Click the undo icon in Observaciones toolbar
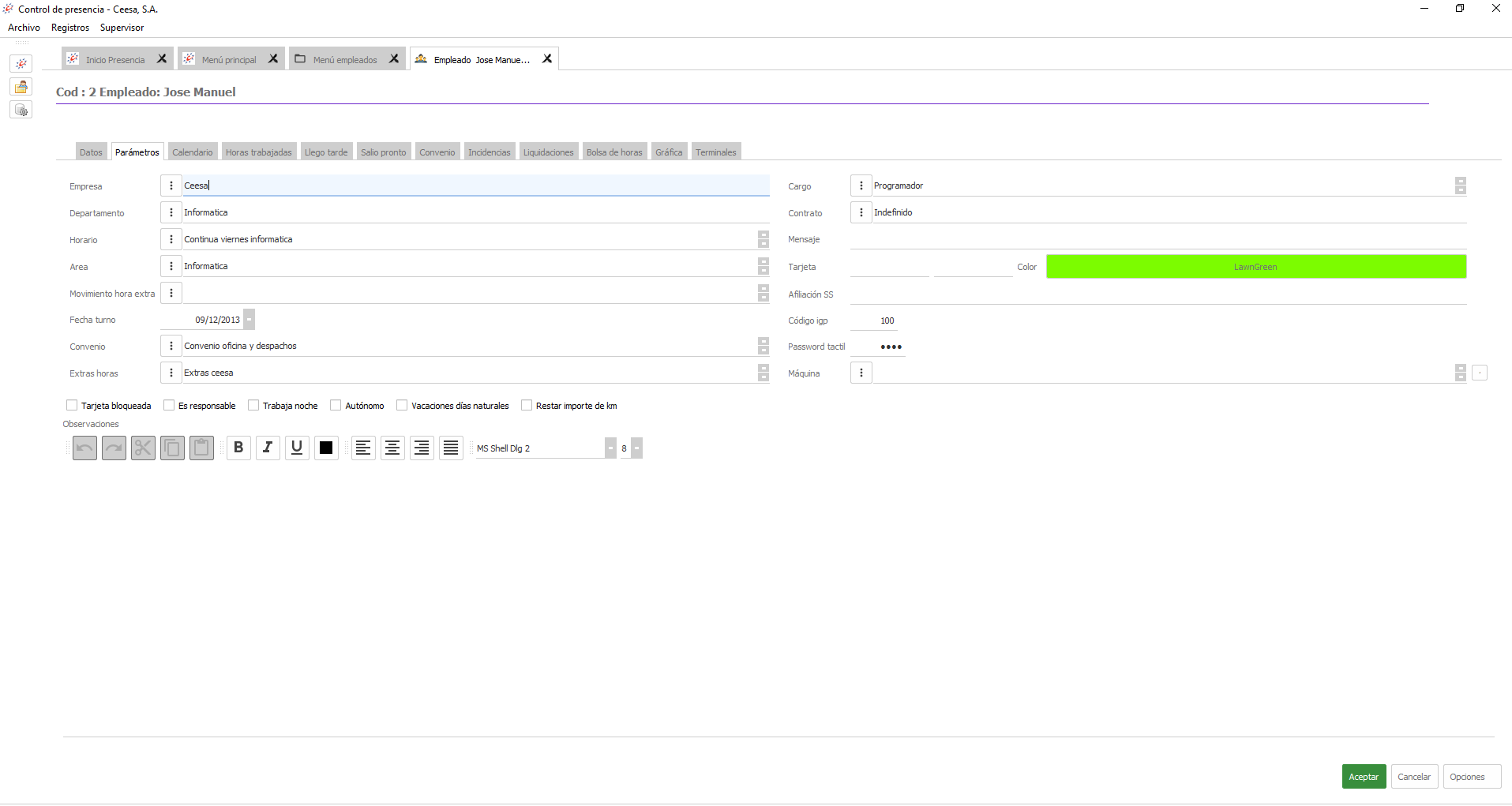The width and height of the screenshot is (1512, 806). [x=84, y=448]
